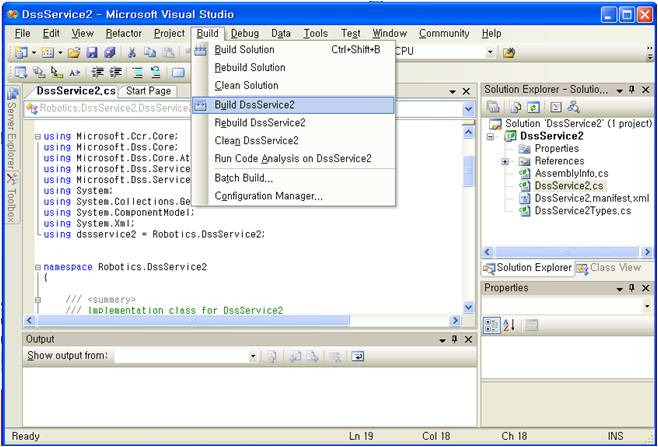658x447 pixels.
Task: Click the Save floppy disk icon
Action: coord(92,52)
